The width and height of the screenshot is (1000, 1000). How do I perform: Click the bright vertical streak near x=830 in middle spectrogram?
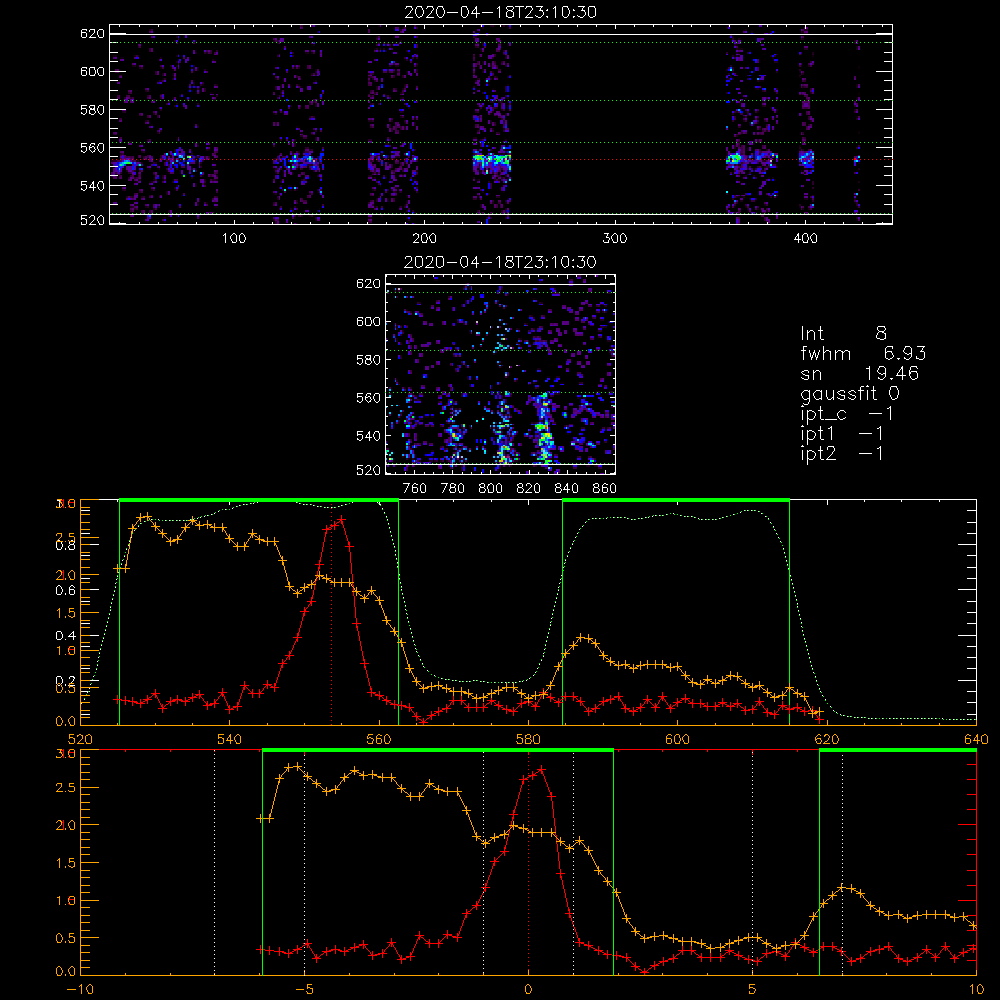click(543, 427)
